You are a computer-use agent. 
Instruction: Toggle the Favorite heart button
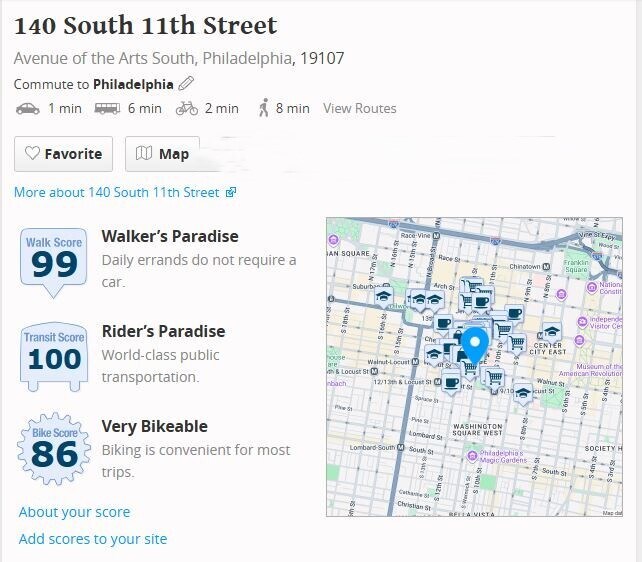[63, 154]
